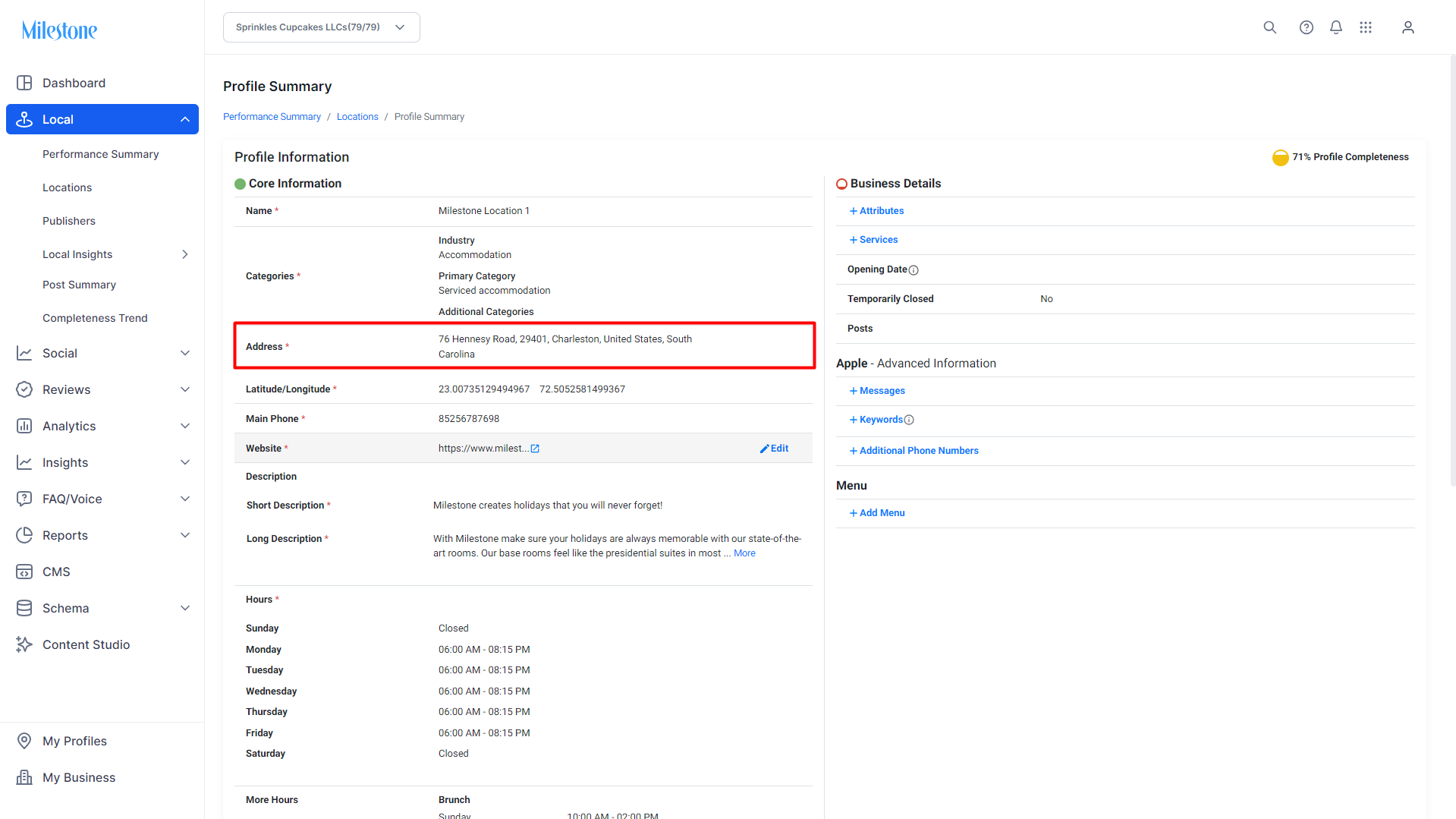
Task: Click the Dashboard sidebar icon
Action: [24, 83]
